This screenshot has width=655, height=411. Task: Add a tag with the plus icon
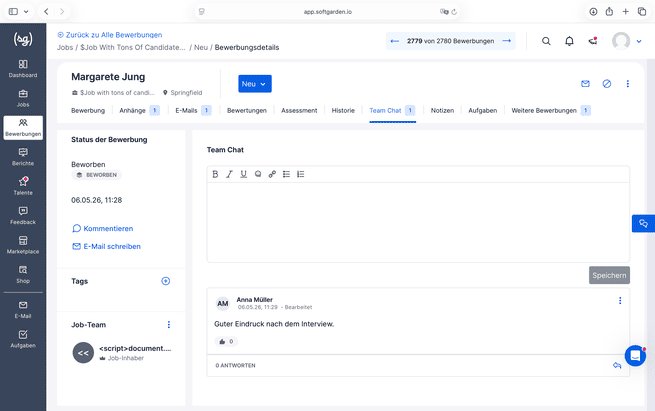pos(165,281)
